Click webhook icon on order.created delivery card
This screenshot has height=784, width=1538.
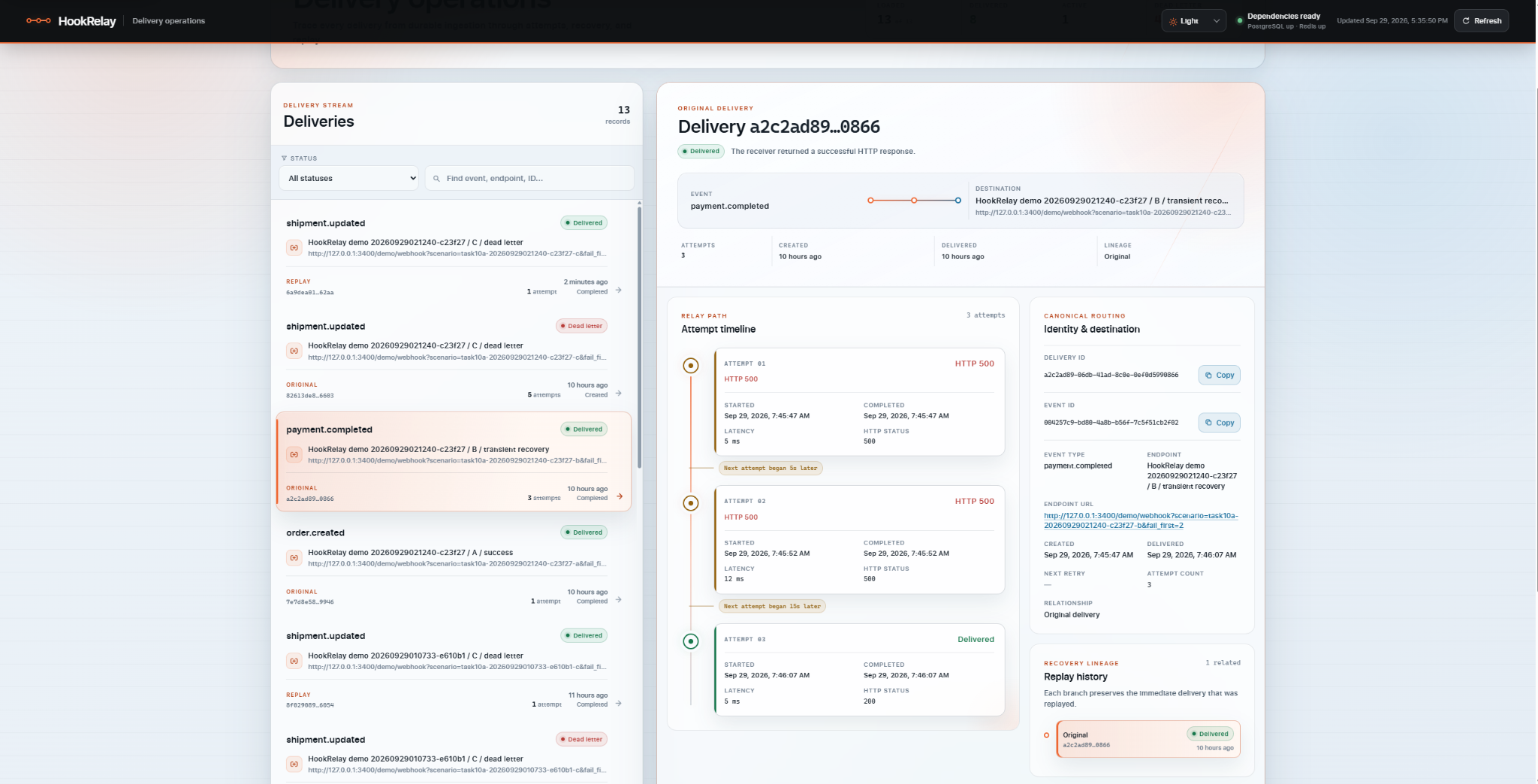point(294,557)
